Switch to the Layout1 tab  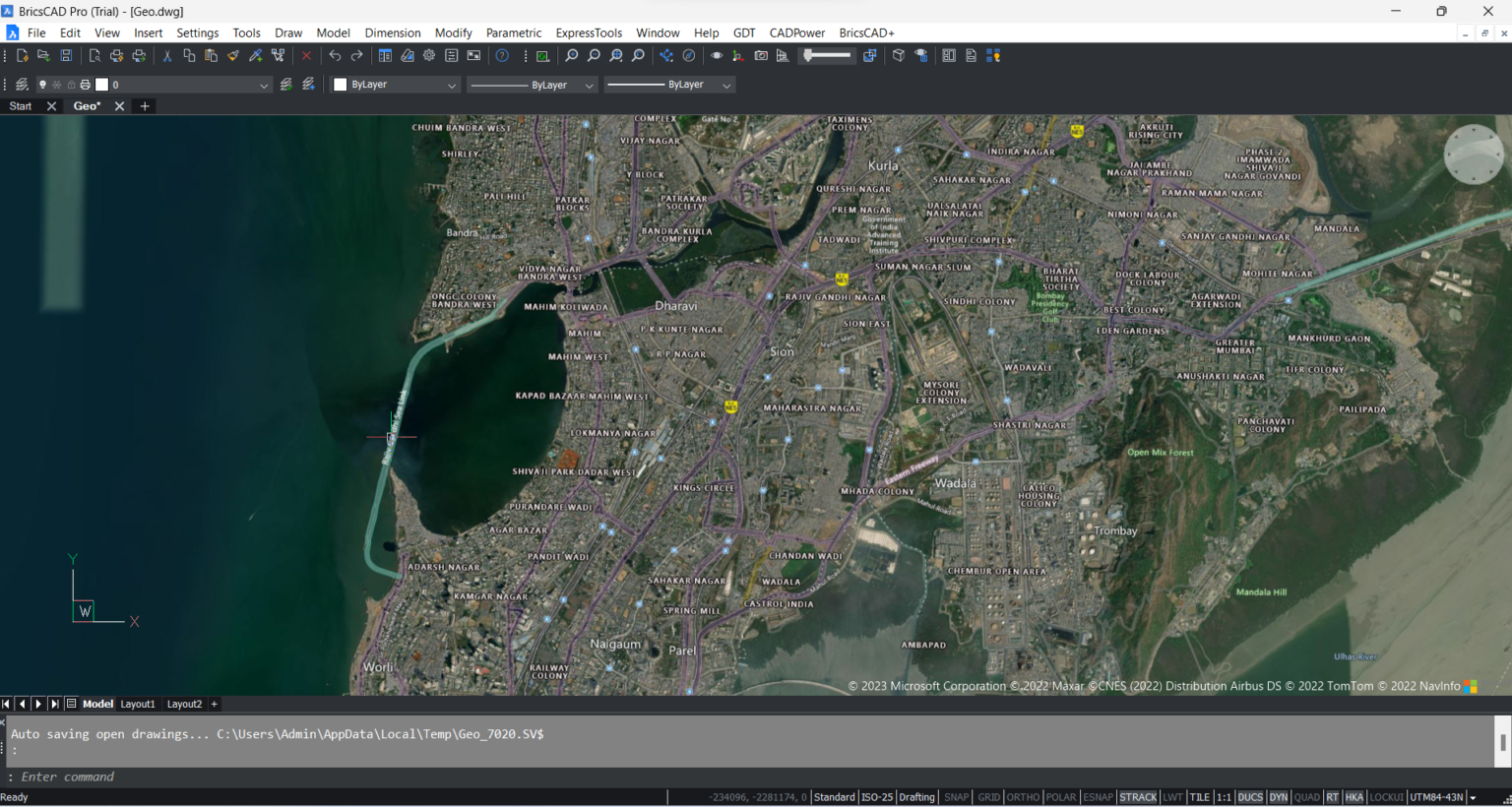[x=138, y=704]
